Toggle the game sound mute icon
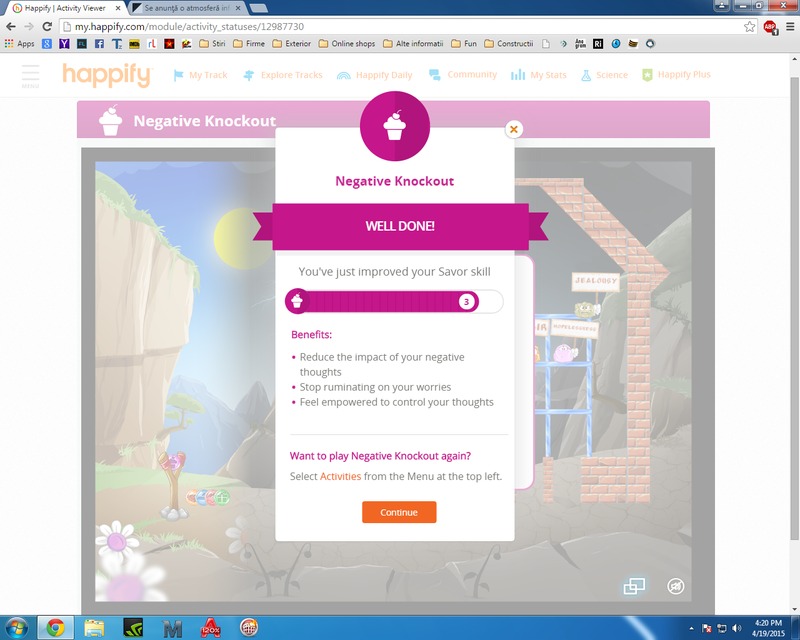The height and width of the screenshot is (640, 800). (676, 586)
